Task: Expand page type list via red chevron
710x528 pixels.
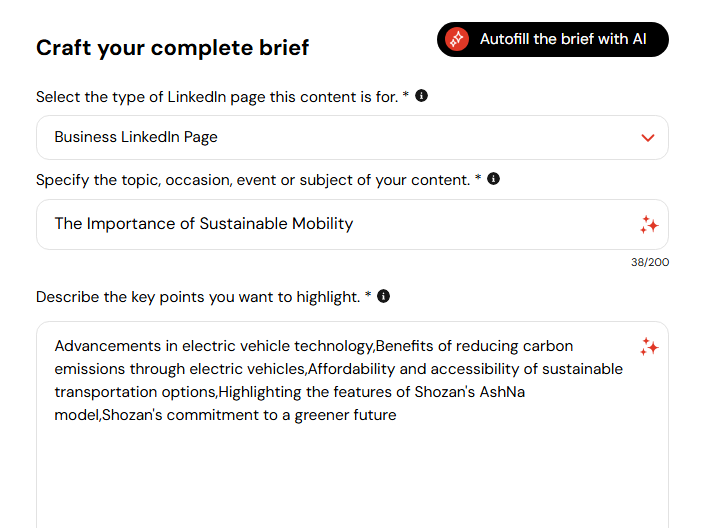Action: coord(648,138)
